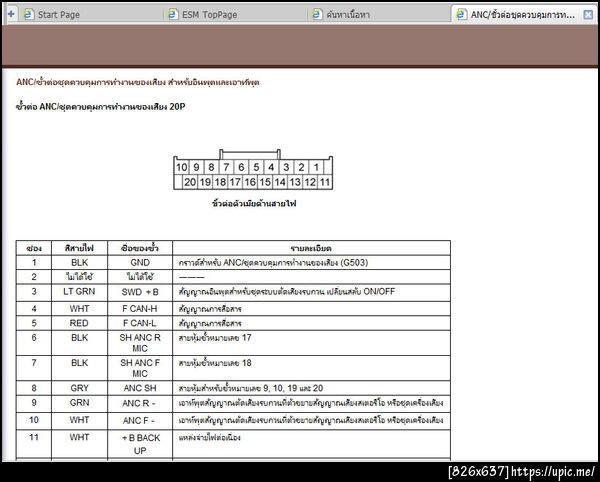
Task: Click the SWD +B terminal name cell
Action: (x=140, y=292)
